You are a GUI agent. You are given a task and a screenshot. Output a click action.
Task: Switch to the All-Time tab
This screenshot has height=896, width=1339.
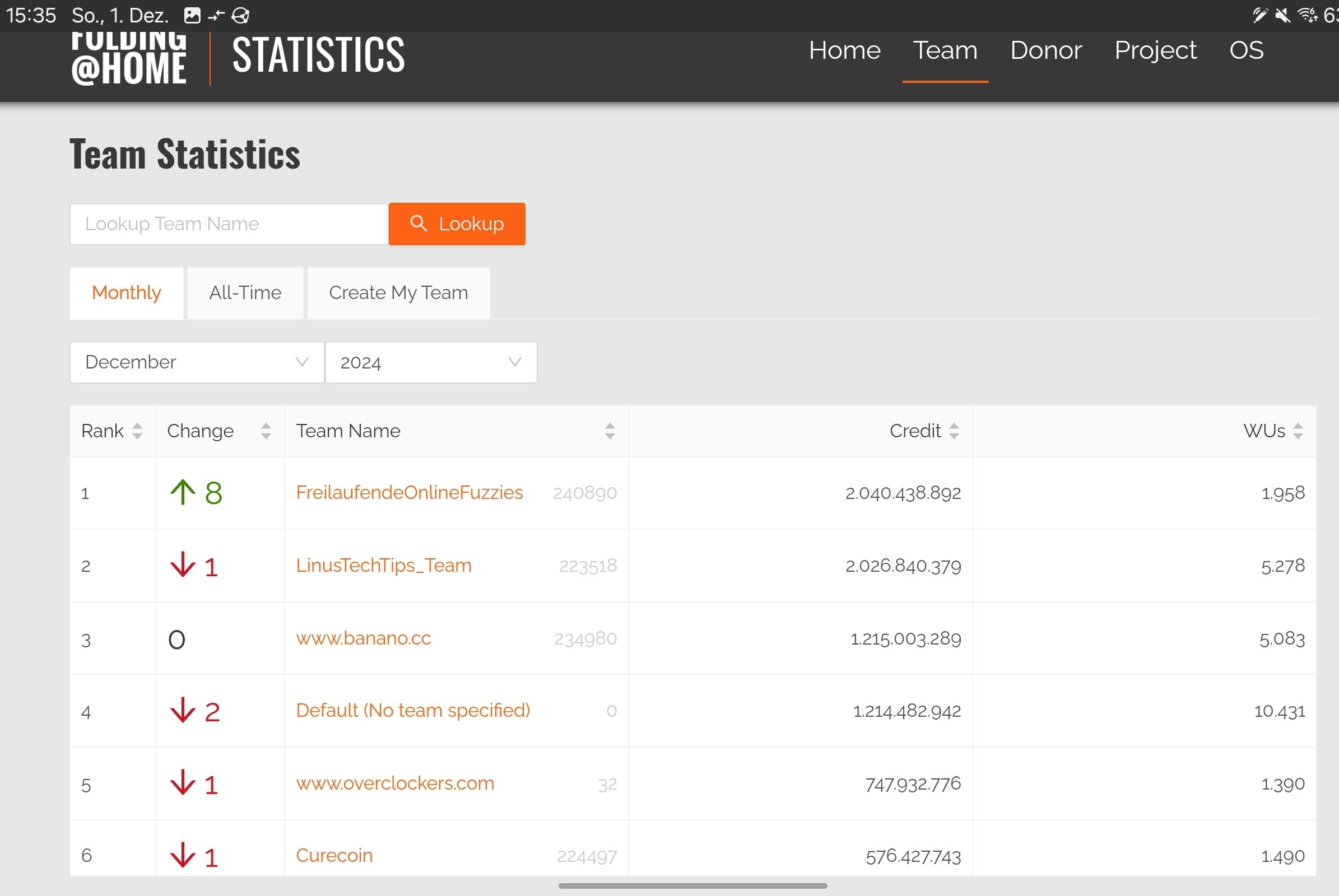[245, 292]
